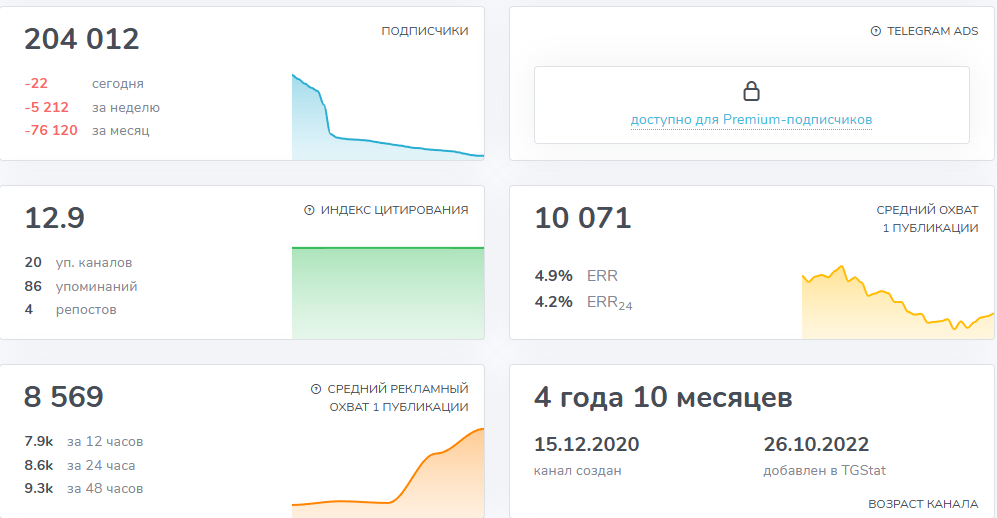Click the 4 репостов row
Screen dimensions: 997x518
pos(70,309)
